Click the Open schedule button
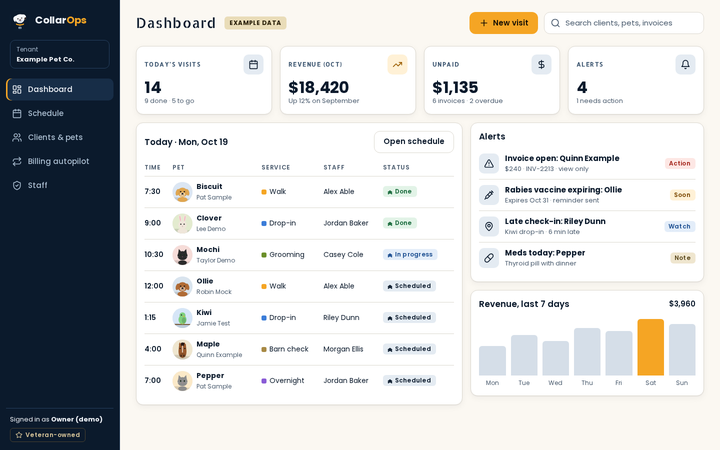 click(414, 141)
